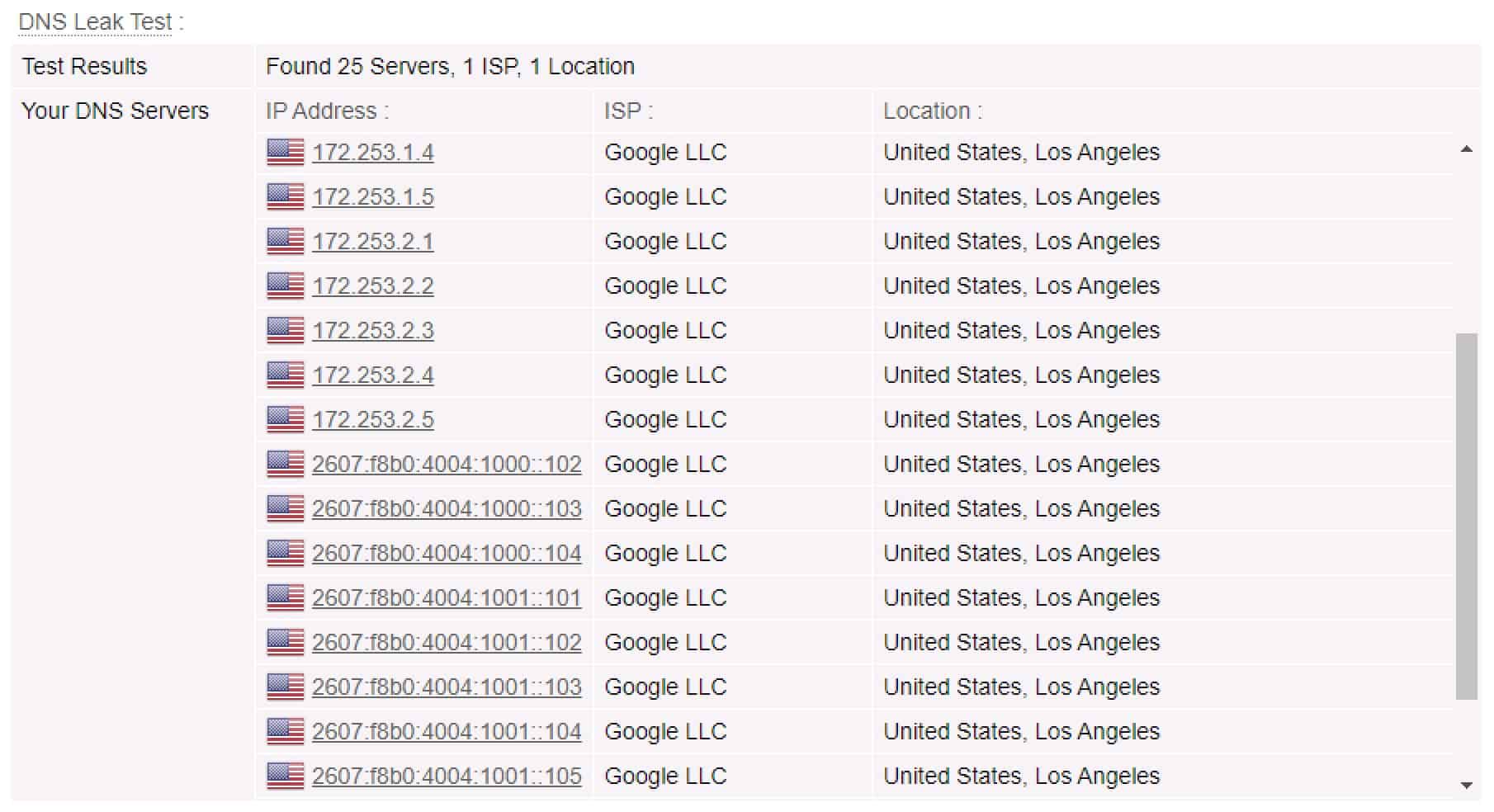Click the scroll down arrow of server list
This screenshot has height=812, width=1494.
[x=1466, y=785]
